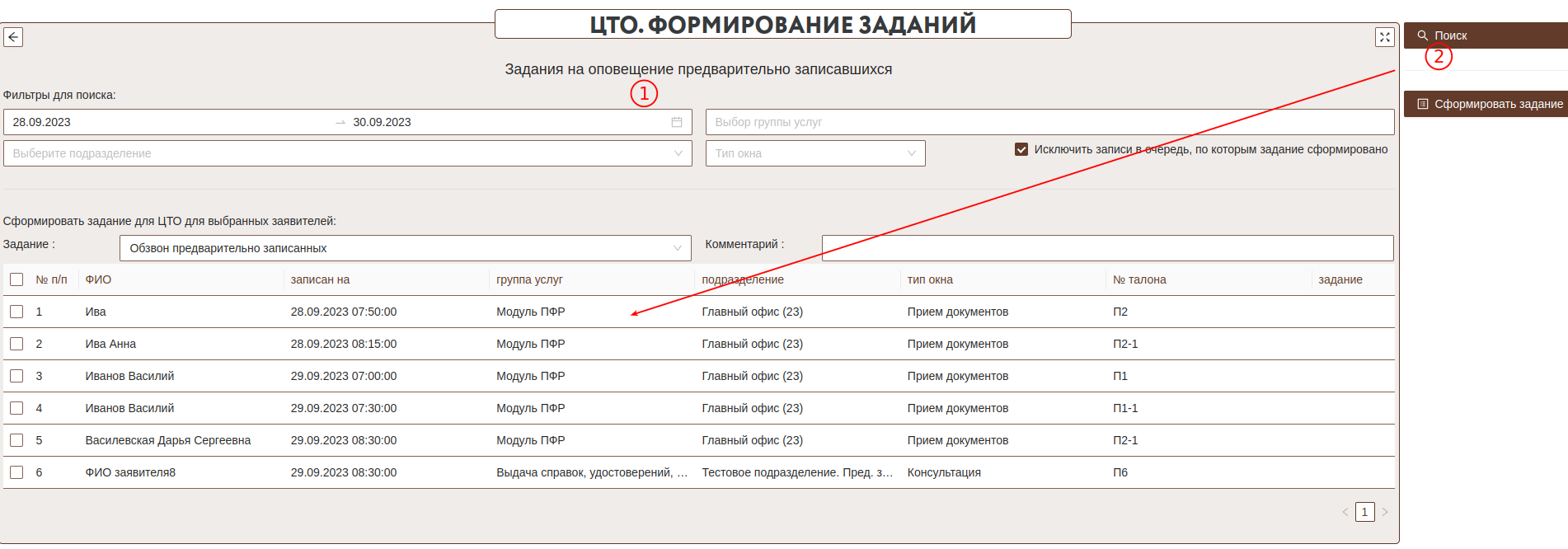The width and height of the screenshot is (1568, 549).
Task: Click the Выбор группы услуг field
Action: (1049, 122)
